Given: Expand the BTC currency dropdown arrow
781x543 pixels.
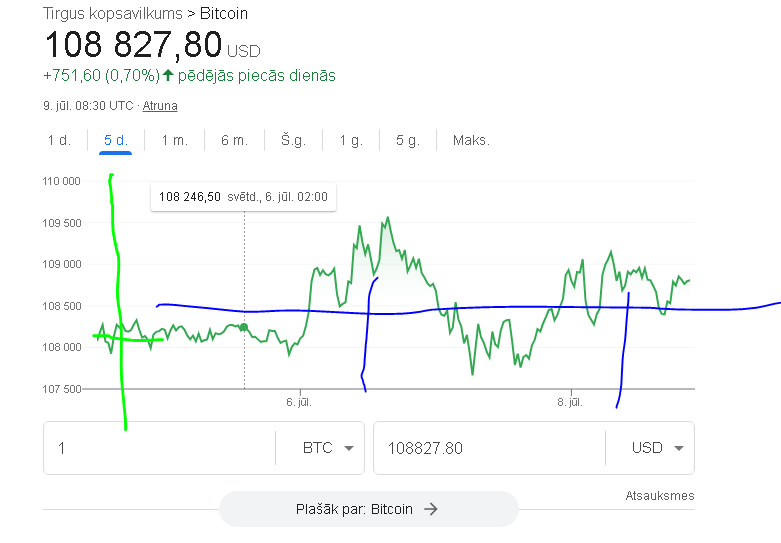Looking at the screenshot, I should (x=349, y=448).
